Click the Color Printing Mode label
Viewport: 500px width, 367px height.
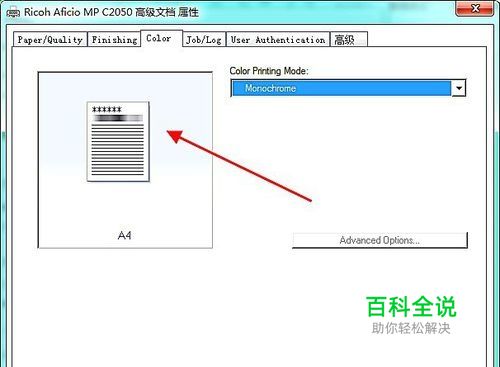pyautogui.click(x=269, y=71)
